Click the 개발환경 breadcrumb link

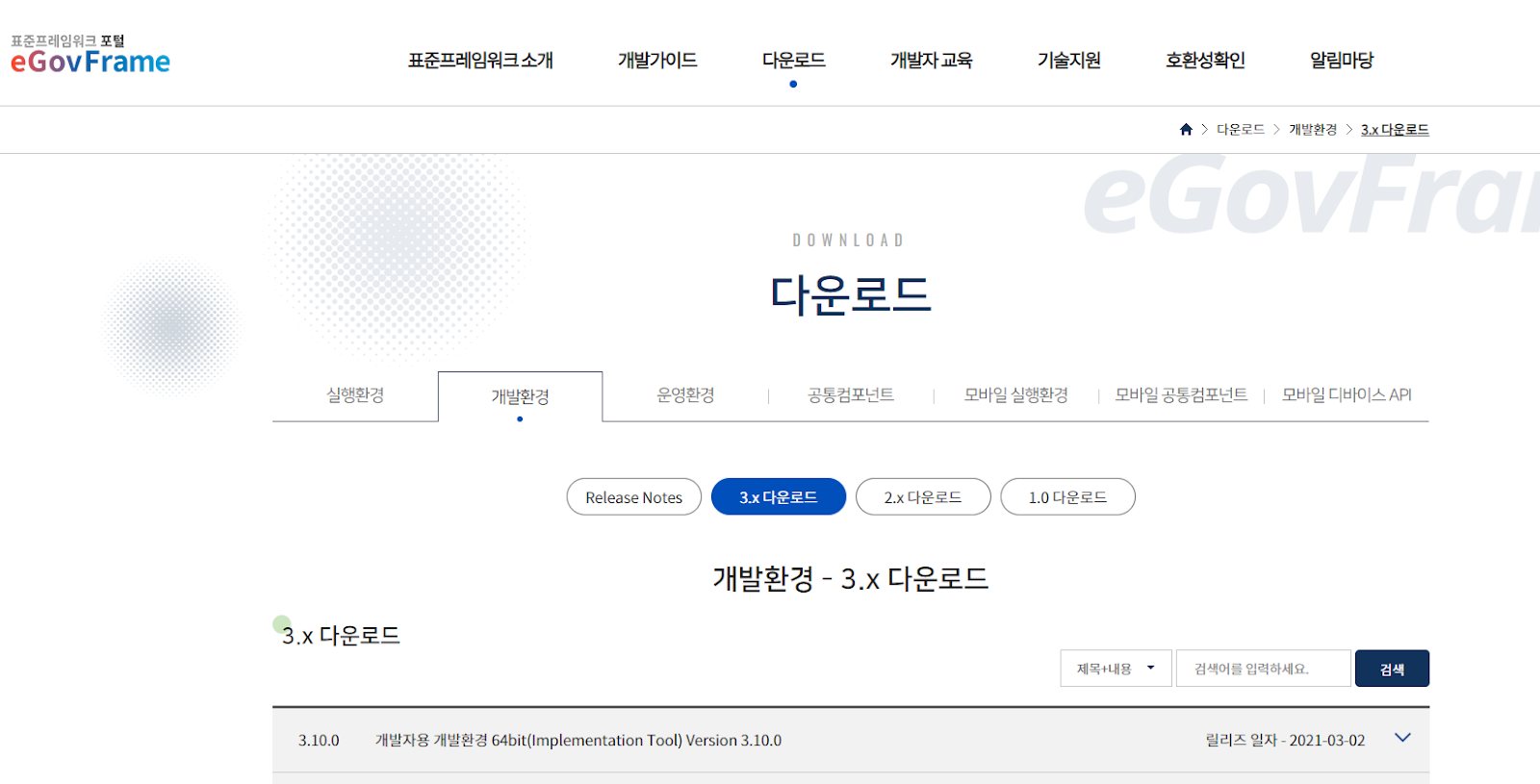point(1313,129)
